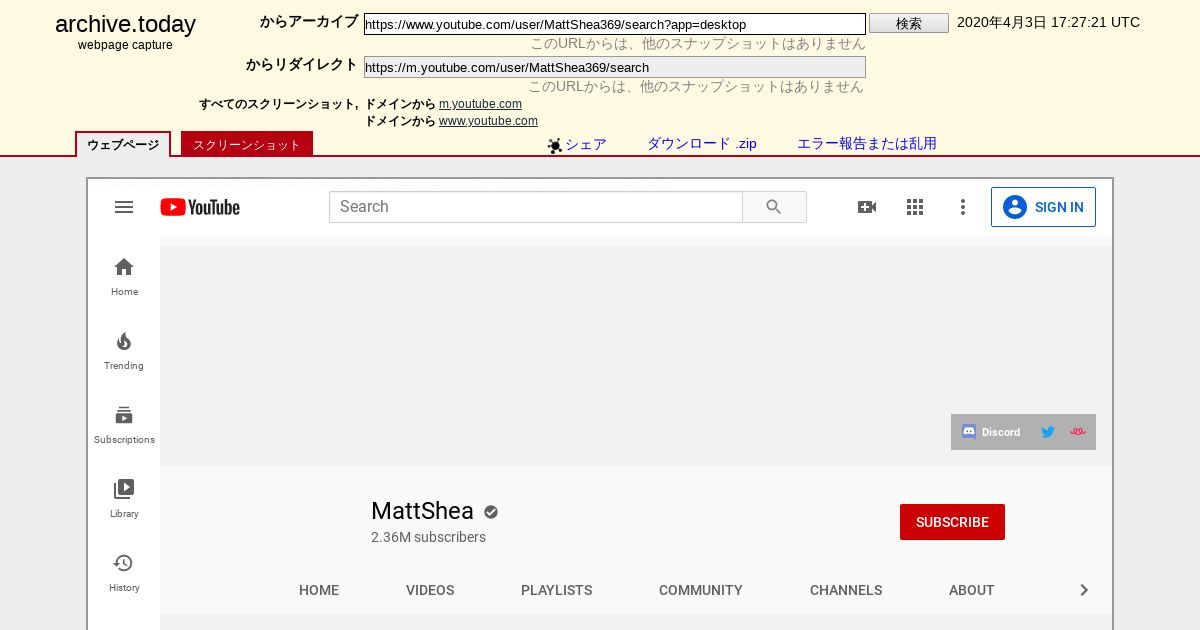Select the スクリーンショット tab
This screenshot has height=630, width=1200.
(x=247, y=144)
